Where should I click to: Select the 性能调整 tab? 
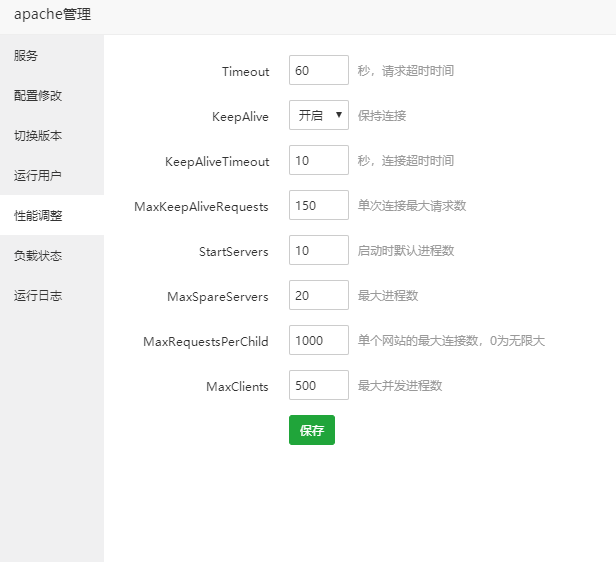[x=52, y=215]
